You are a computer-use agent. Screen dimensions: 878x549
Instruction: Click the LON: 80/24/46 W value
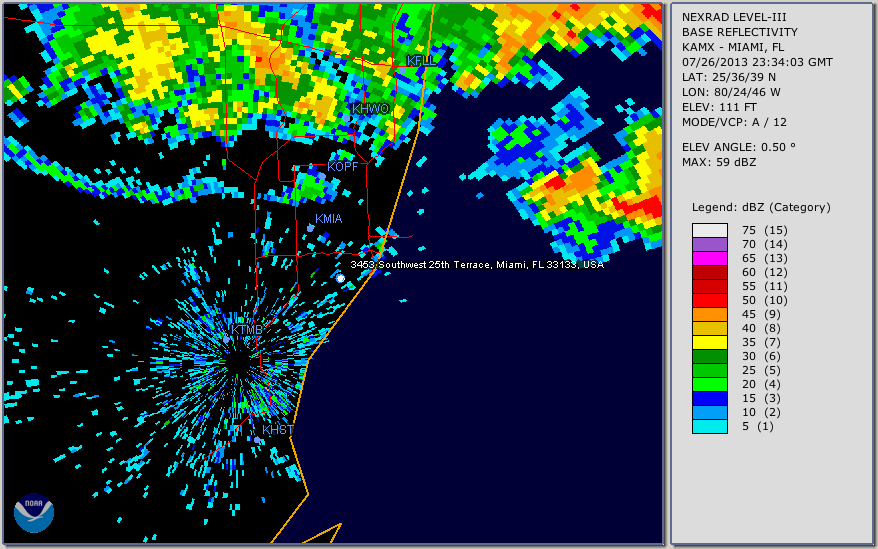click(x=731, y=92)
